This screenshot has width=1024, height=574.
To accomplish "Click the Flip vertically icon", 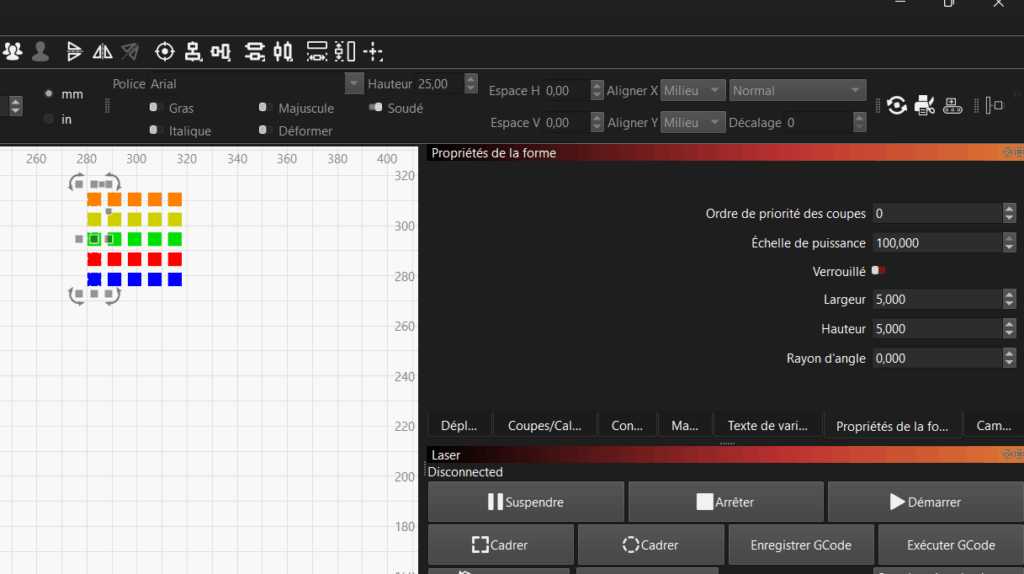I will [74, 51].
